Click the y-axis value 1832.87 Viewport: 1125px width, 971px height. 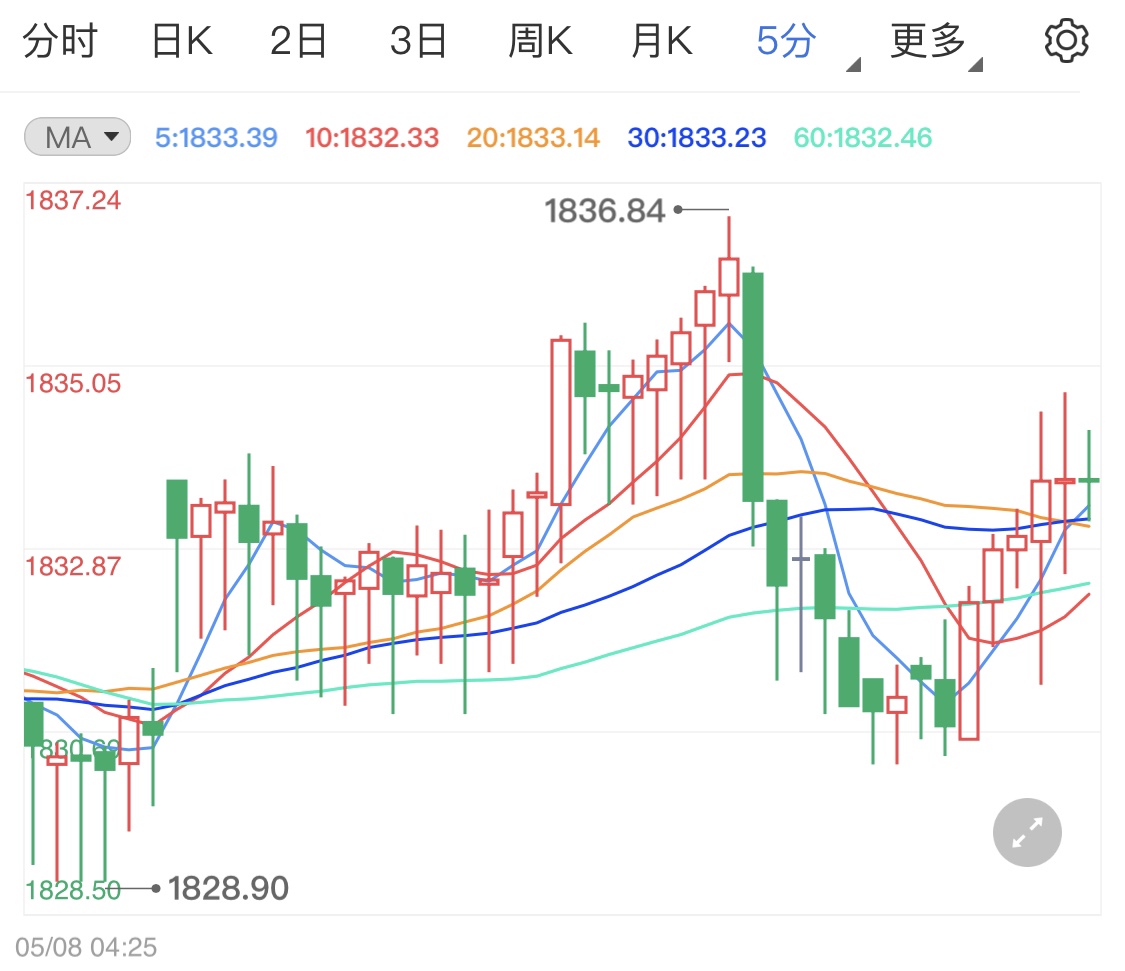pyautogui.click(x=73, y=566)
